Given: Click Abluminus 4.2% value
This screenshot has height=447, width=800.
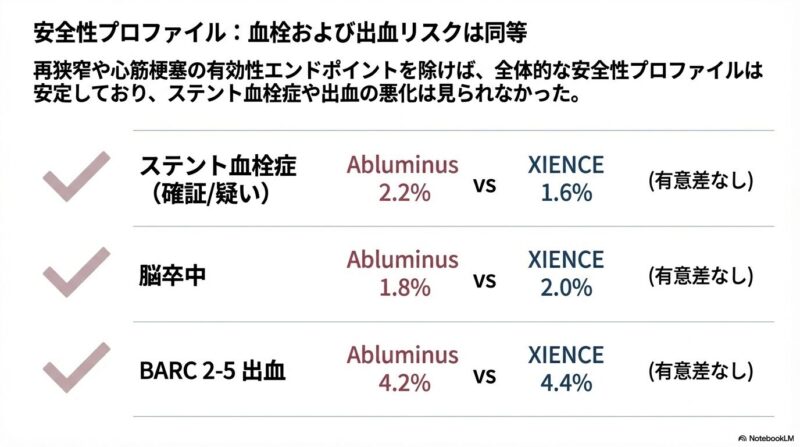Looking at the screenshot, I should pos(403,369).
